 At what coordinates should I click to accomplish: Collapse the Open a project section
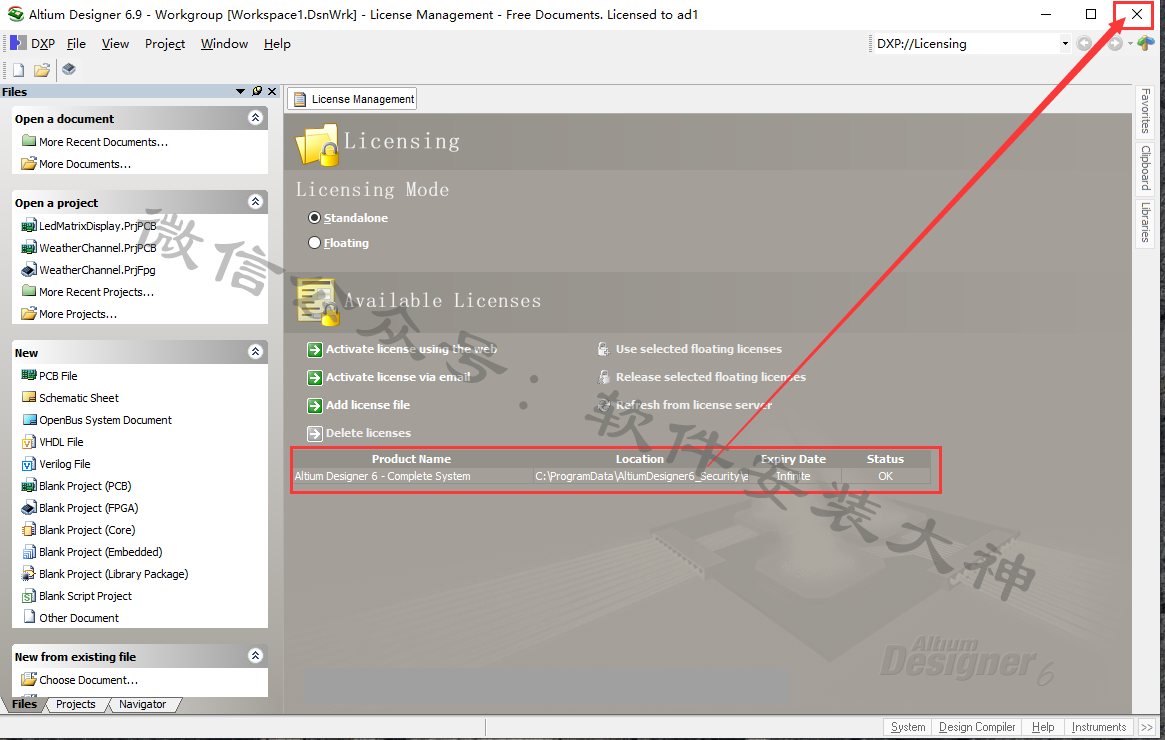coord(256,201)
